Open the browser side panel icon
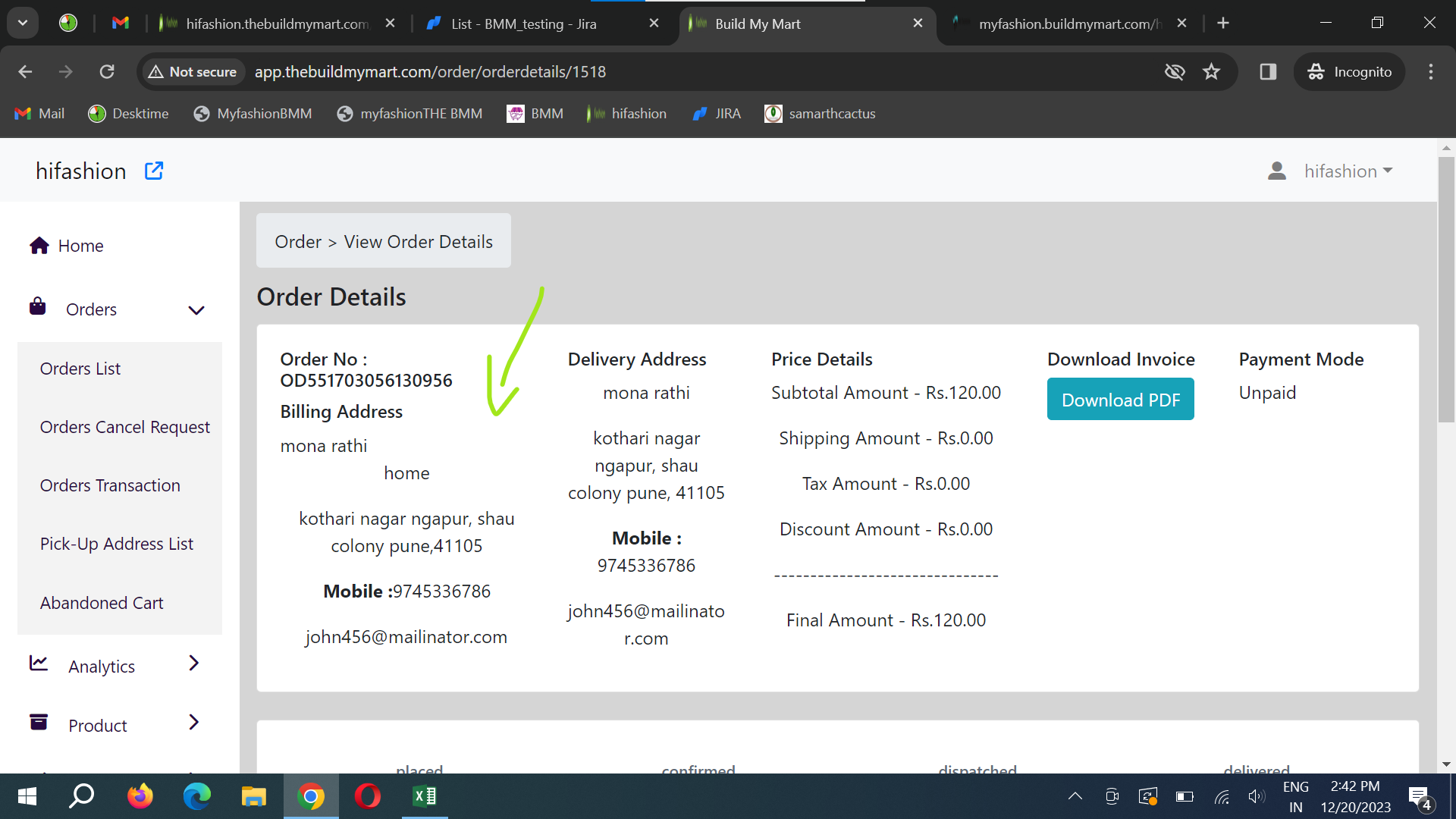The width and height of the screenshot is (1456, 819). (1268, 71)
